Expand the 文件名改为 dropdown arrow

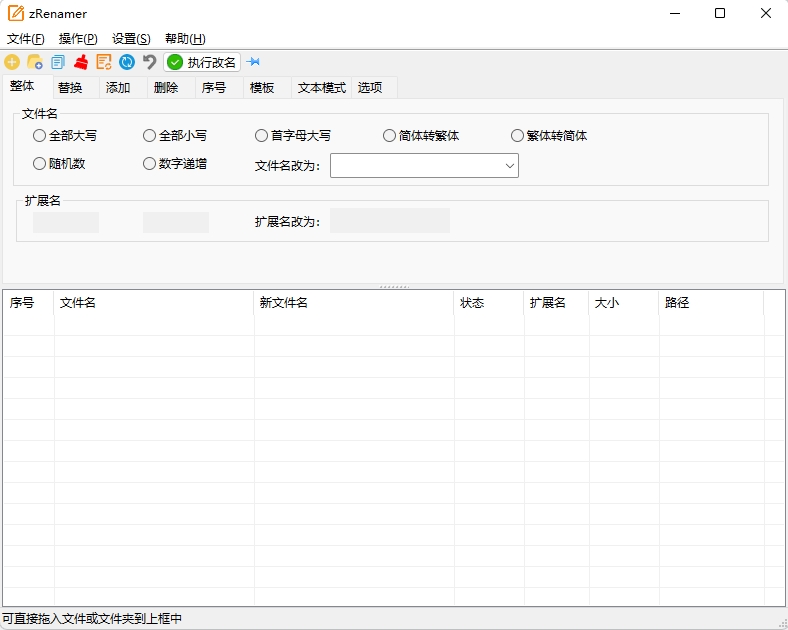[510, 166]
